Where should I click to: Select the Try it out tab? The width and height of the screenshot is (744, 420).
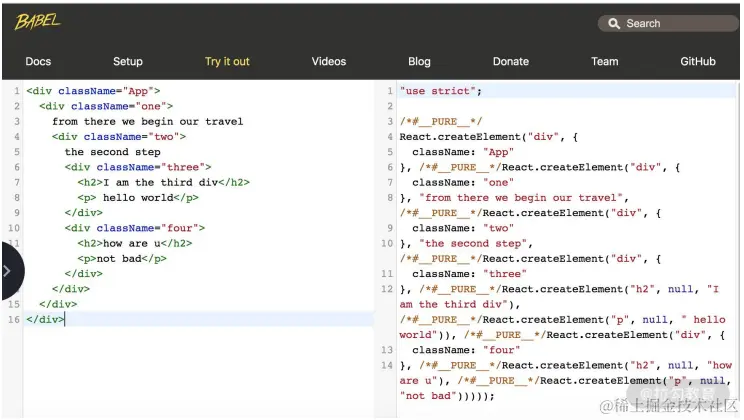pos(227,62)
